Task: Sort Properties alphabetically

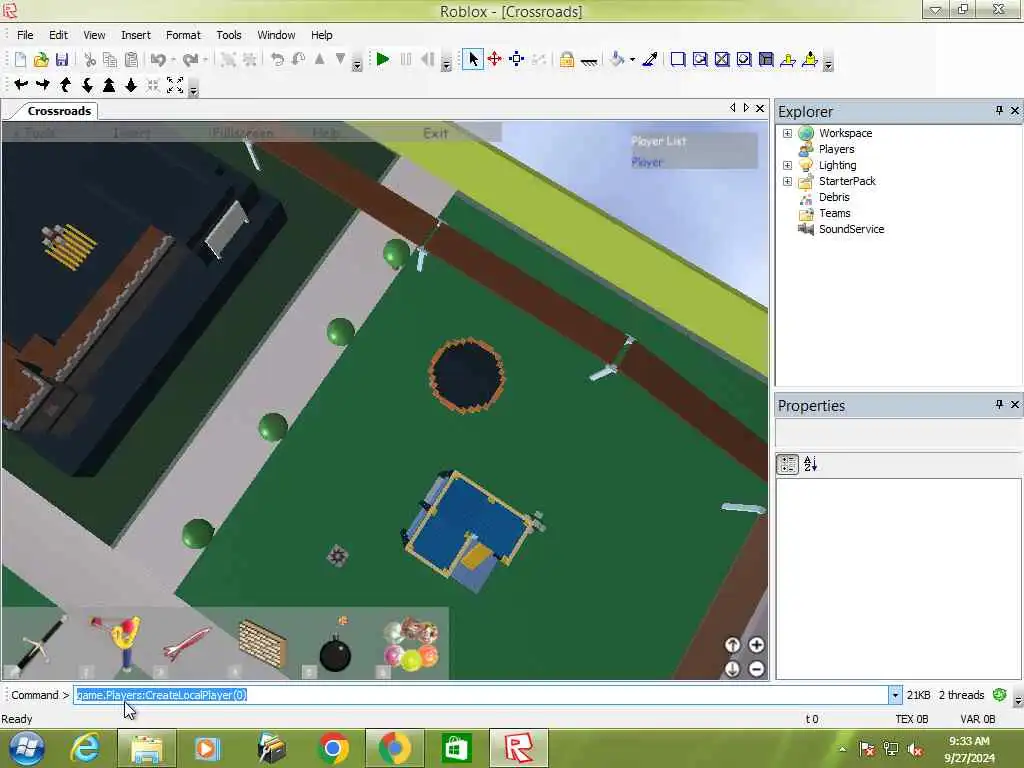Action: tap(810, 464)
